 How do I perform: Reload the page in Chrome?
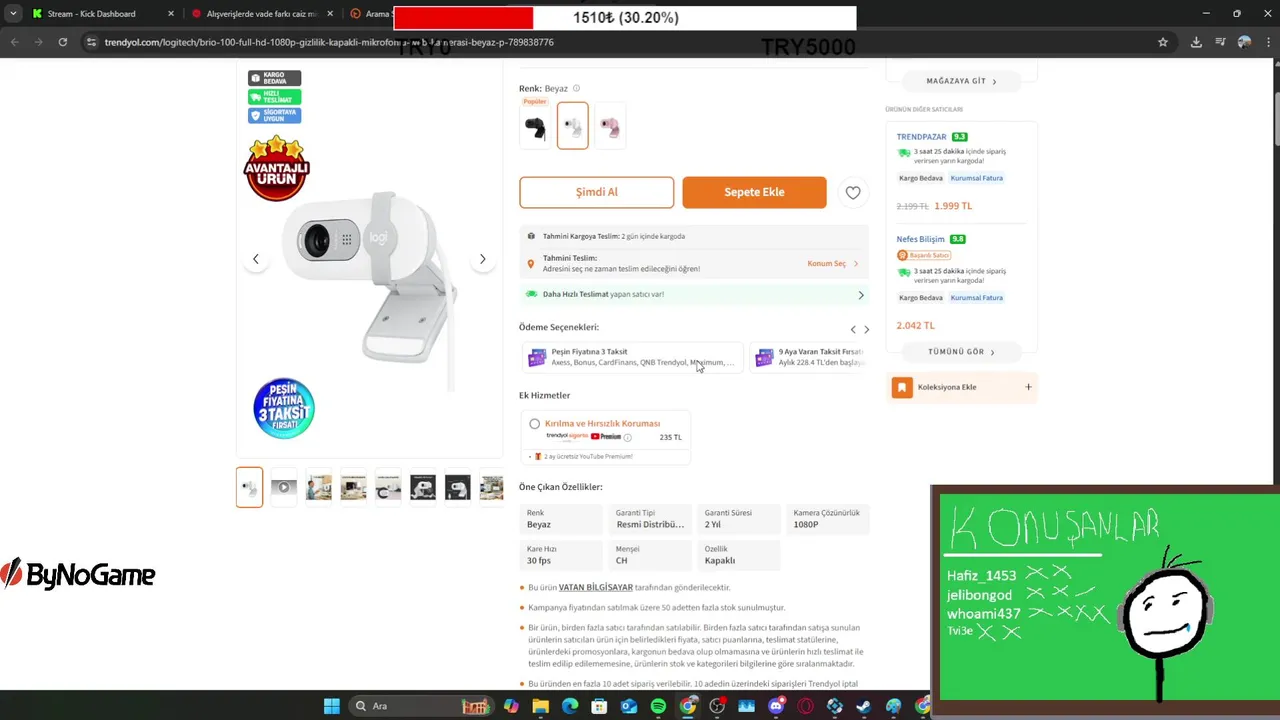[x=63, y=42]
